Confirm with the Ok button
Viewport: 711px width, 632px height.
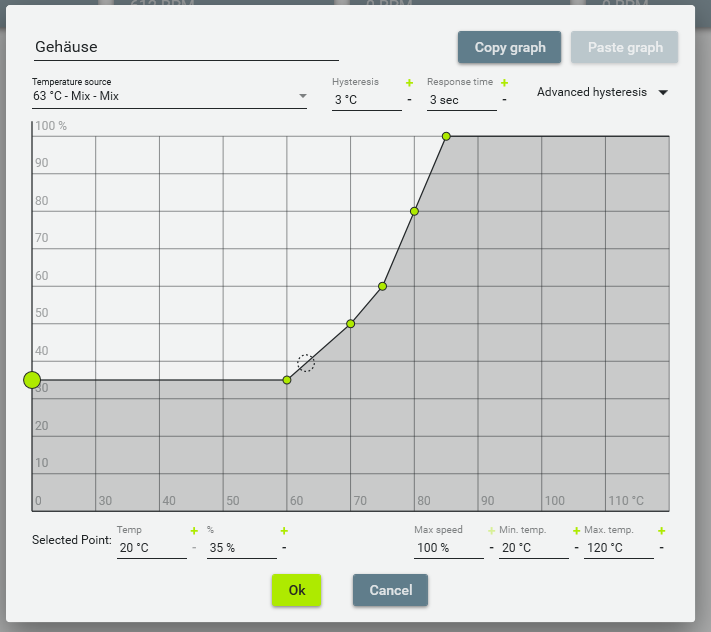297,590
